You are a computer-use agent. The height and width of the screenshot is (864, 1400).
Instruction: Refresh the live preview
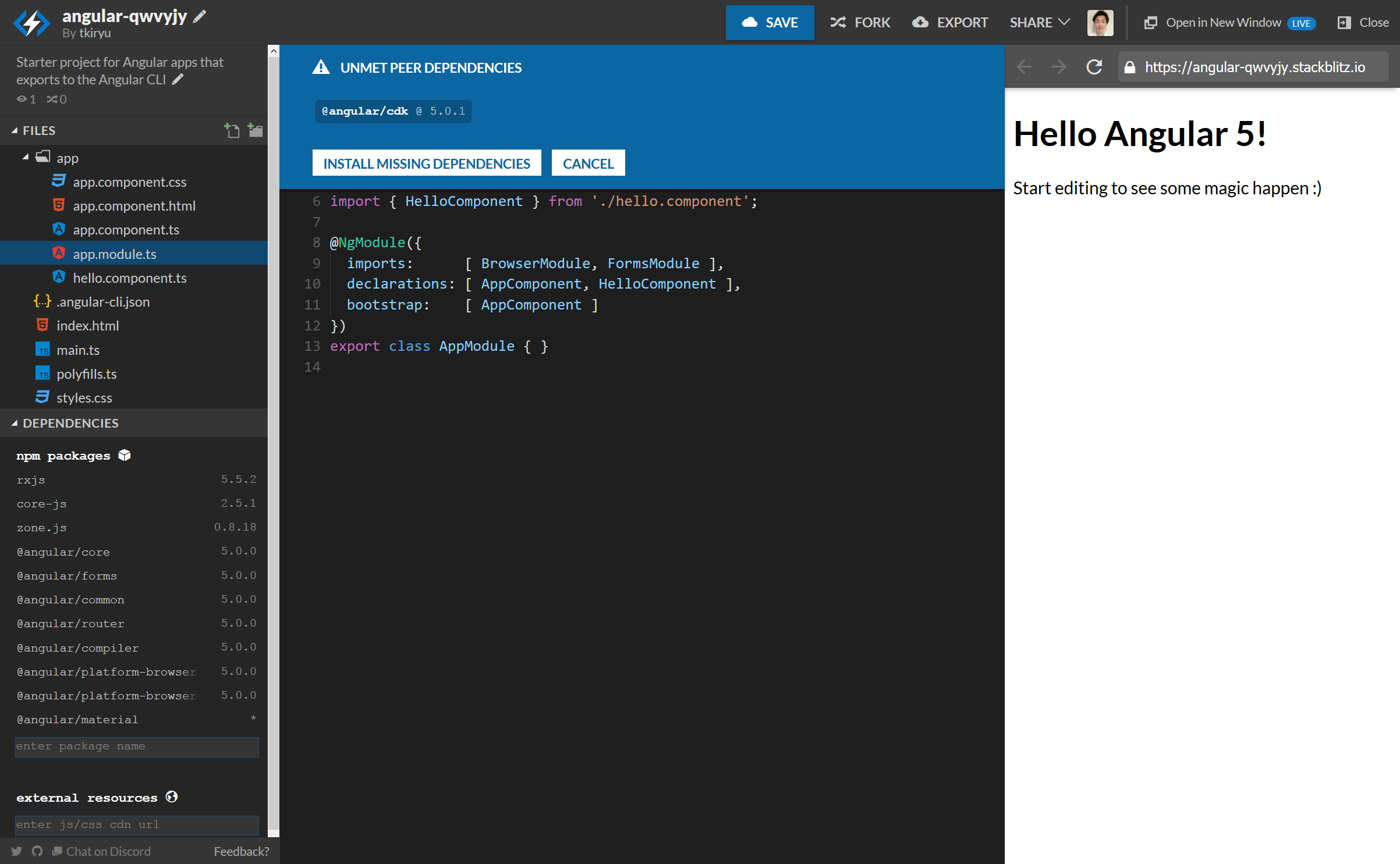(1094, 66)
